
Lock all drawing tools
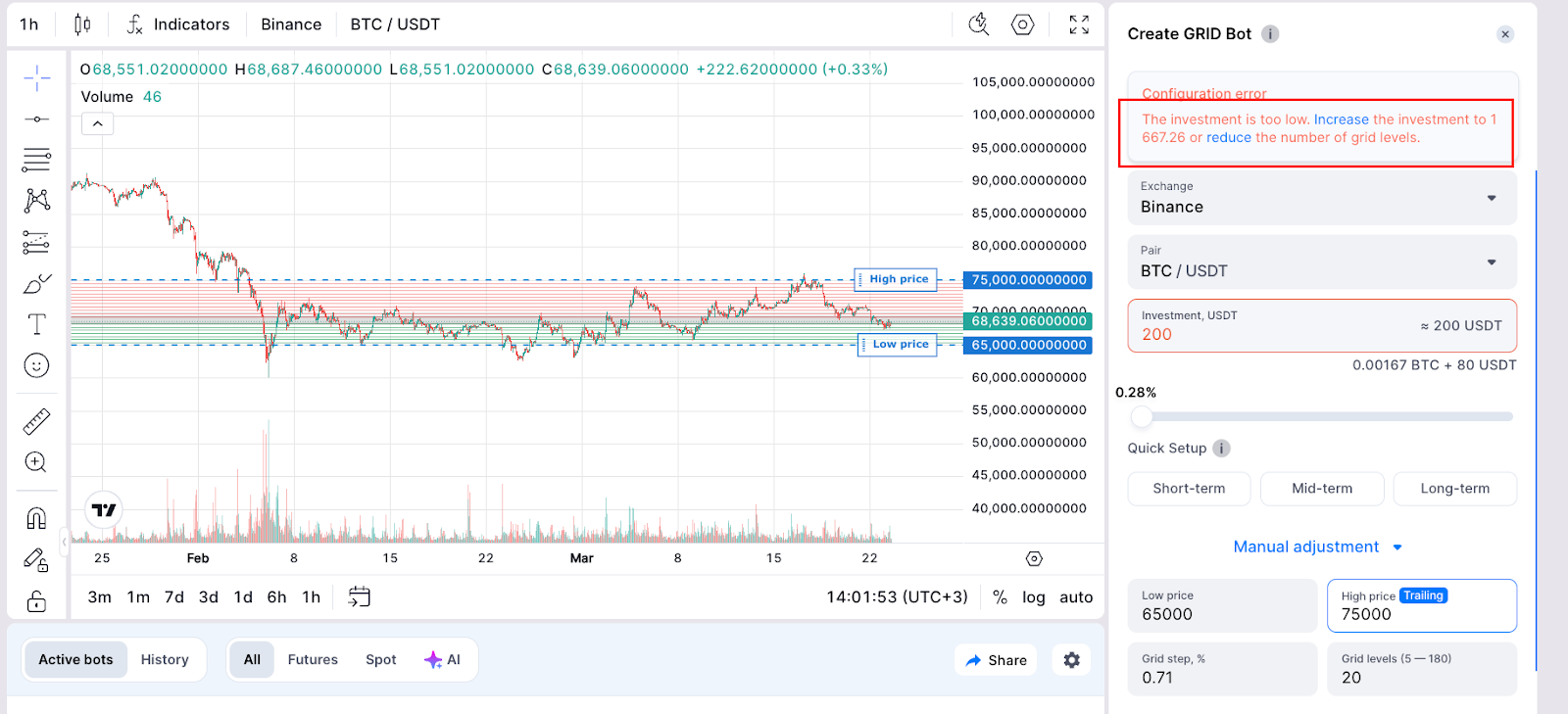coord(36,600)
